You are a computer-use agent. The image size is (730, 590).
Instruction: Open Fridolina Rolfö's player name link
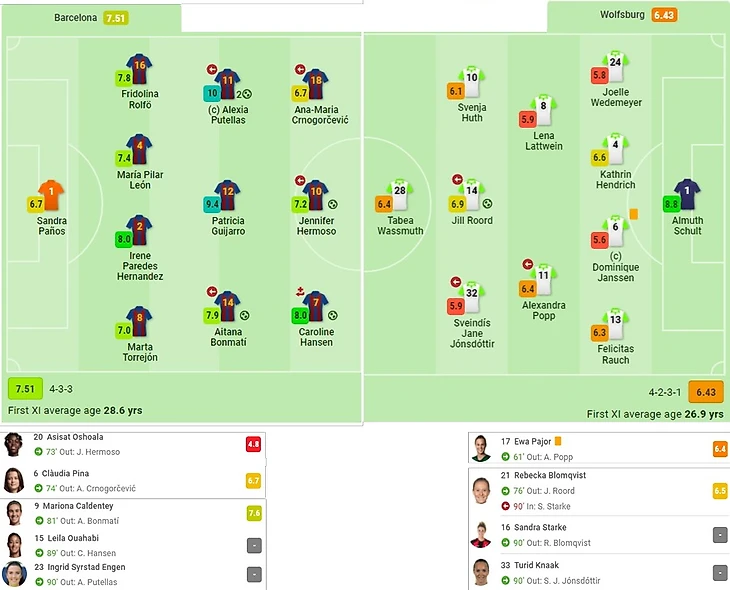tap(140, 99)
